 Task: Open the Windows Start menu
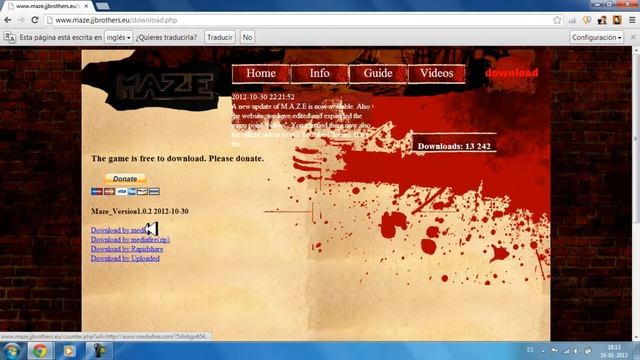click(x=11, y=351)
